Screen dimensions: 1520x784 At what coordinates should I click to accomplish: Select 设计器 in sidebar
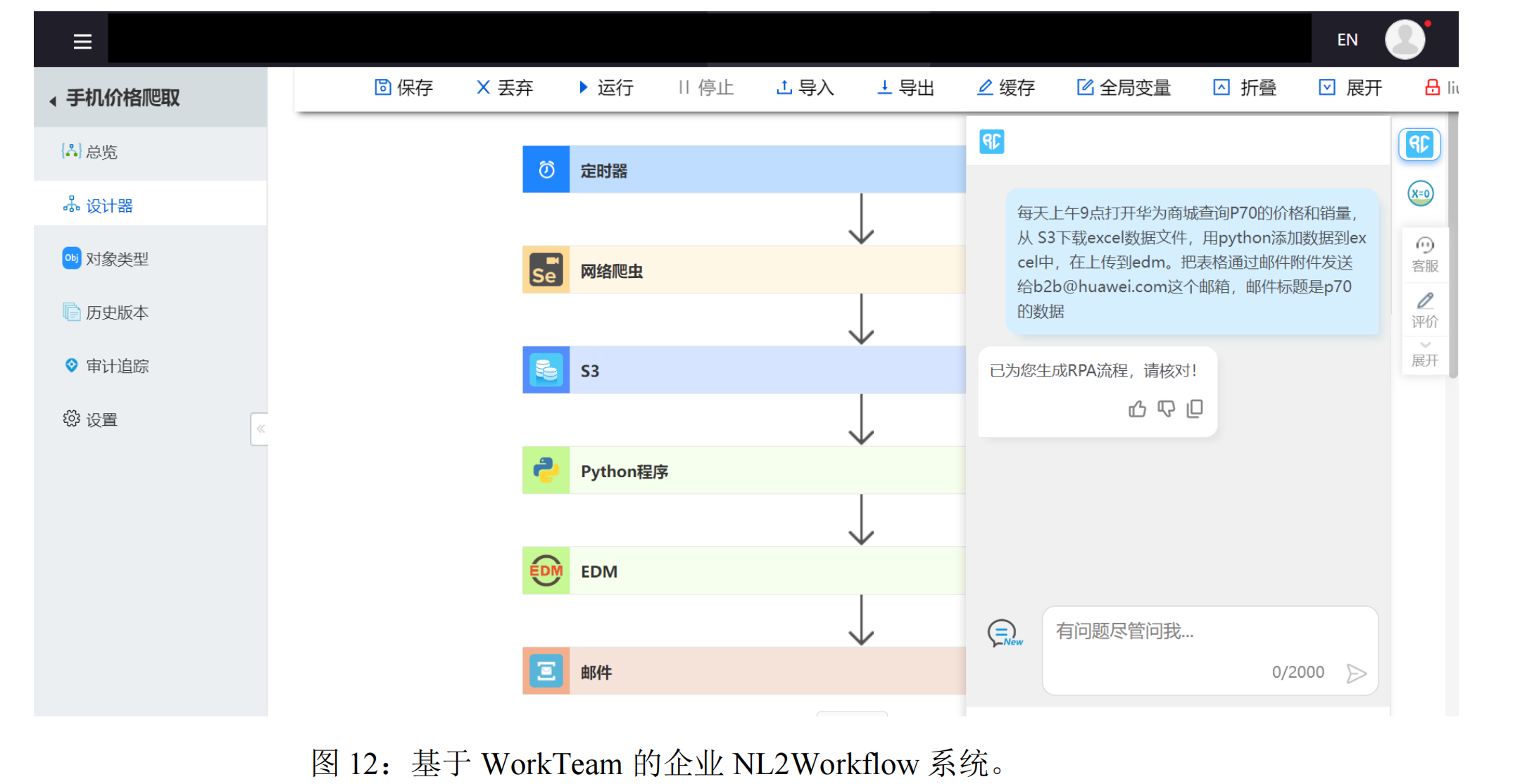98,206
